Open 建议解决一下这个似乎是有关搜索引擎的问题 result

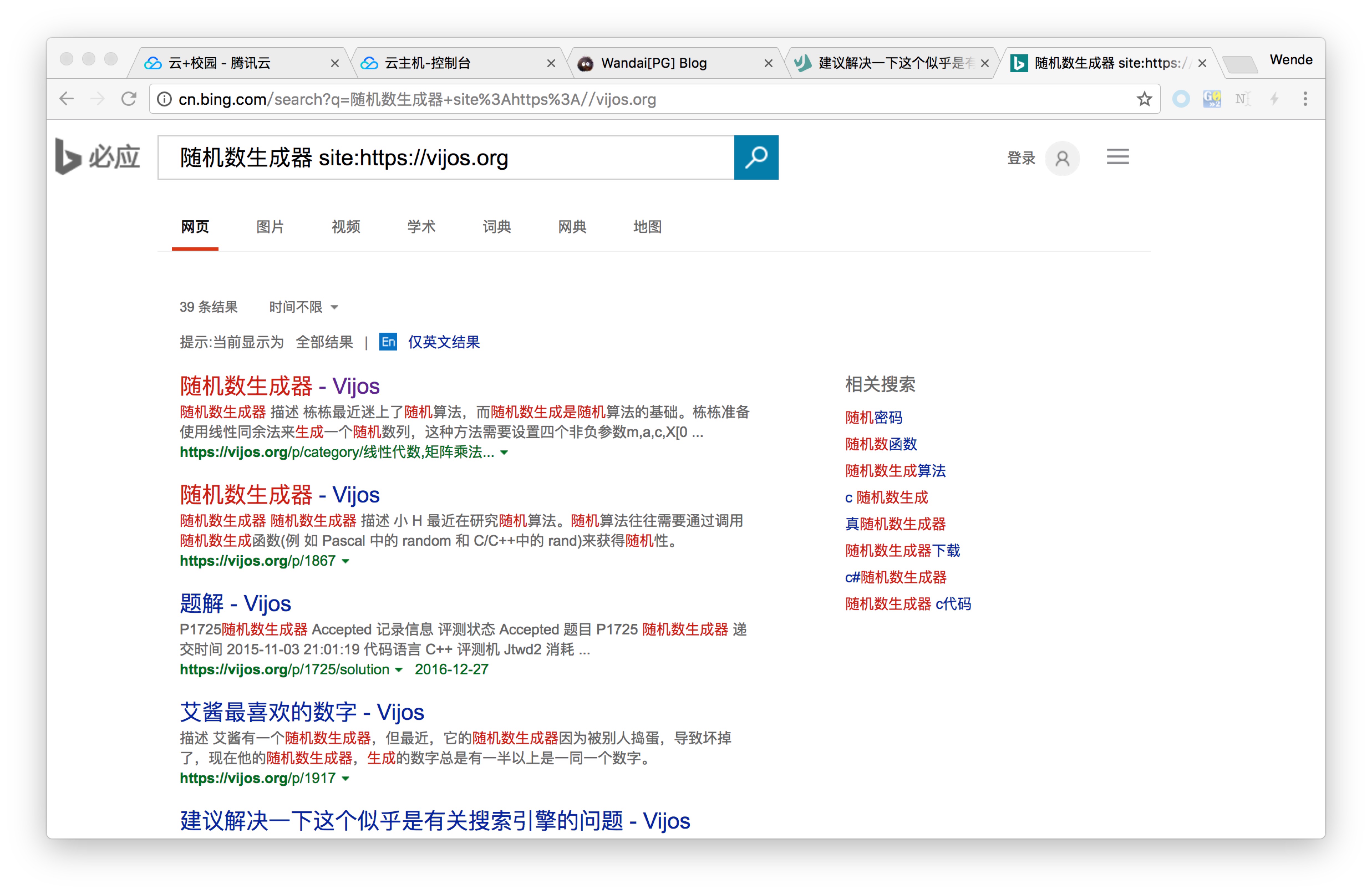[435, 821]
